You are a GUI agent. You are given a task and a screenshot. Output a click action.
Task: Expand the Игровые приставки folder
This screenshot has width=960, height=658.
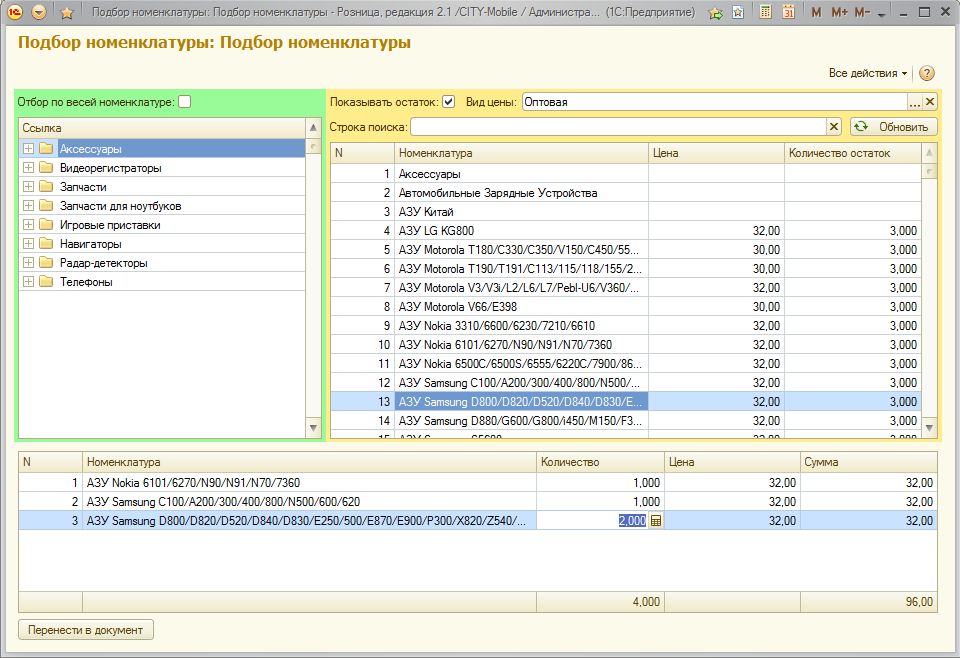[28, 224]
